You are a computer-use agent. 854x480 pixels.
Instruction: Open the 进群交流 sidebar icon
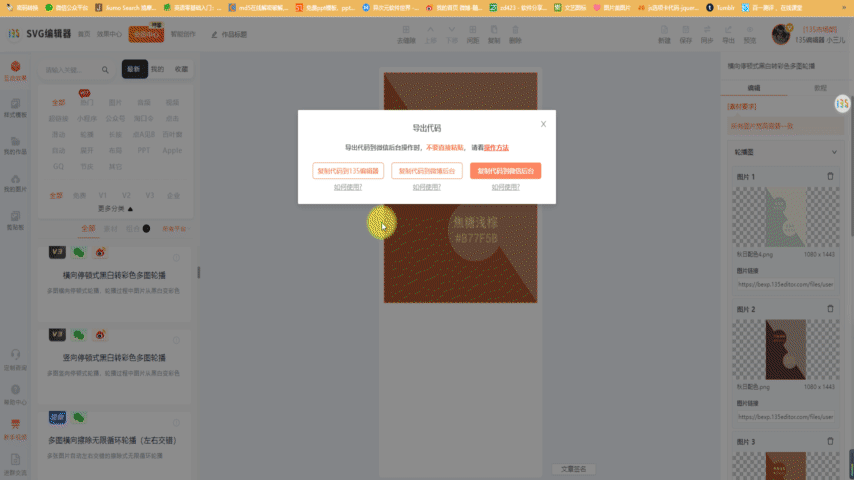15,464
